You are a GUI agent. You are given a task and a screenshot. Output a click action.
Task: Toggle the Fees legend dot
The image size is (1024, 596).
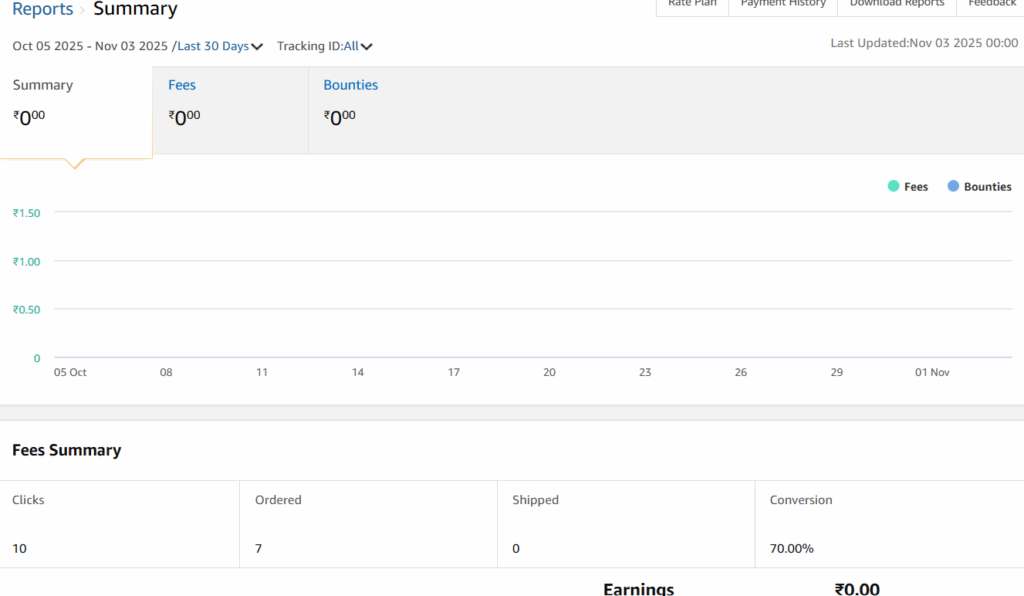click(893, 186)
